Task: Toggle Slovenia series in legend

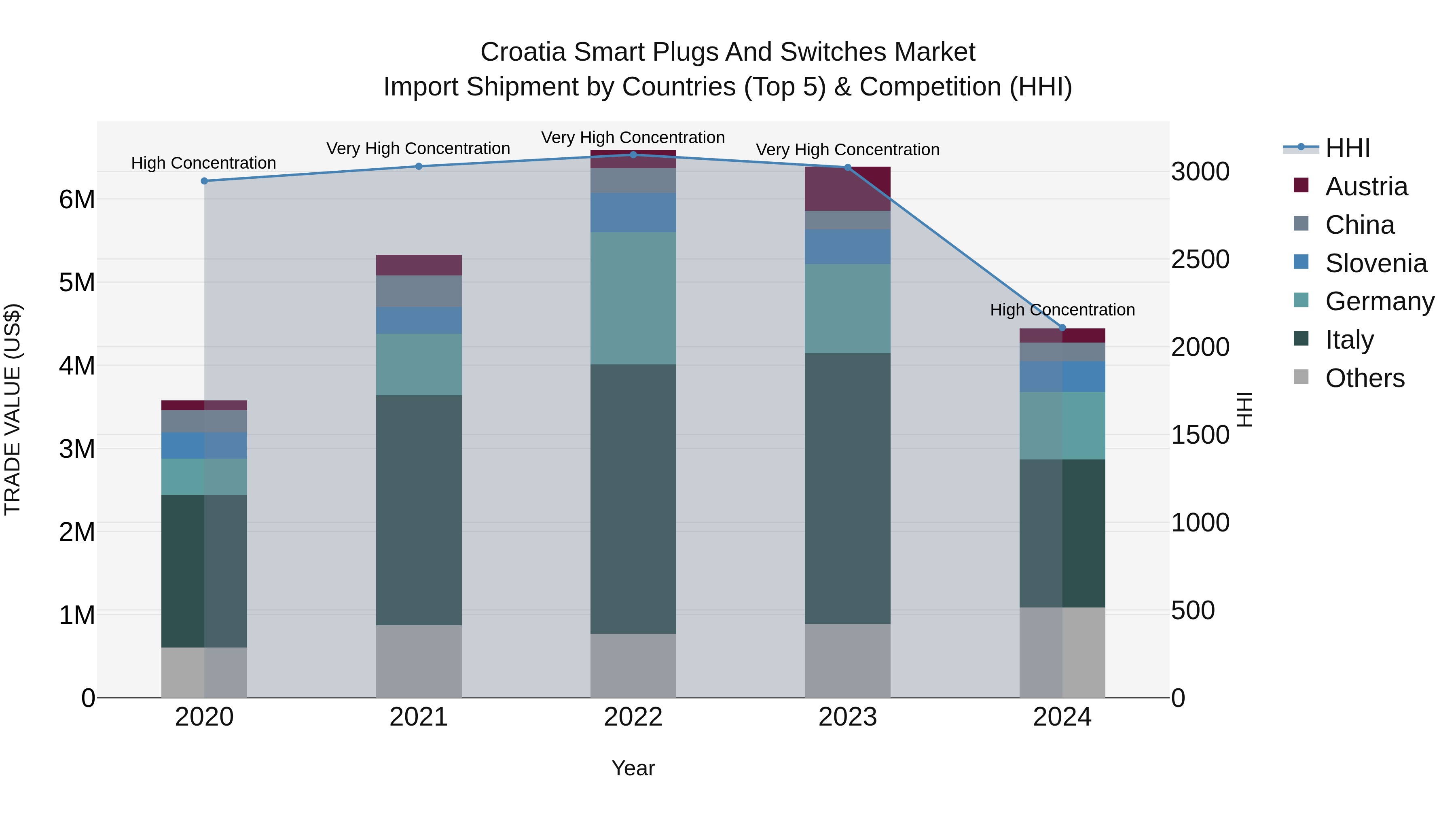Action: [1361, 263]
